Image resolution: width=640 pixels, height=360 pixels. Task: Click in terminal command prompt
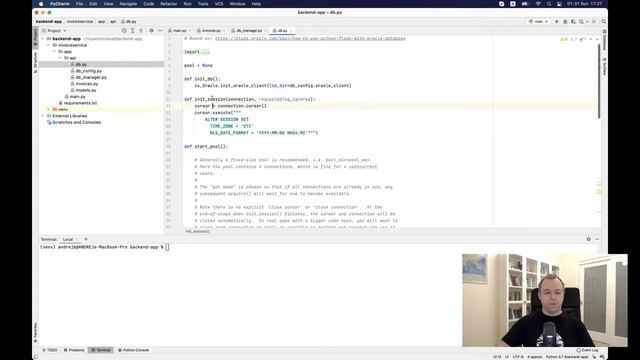(x=167, y=247)
